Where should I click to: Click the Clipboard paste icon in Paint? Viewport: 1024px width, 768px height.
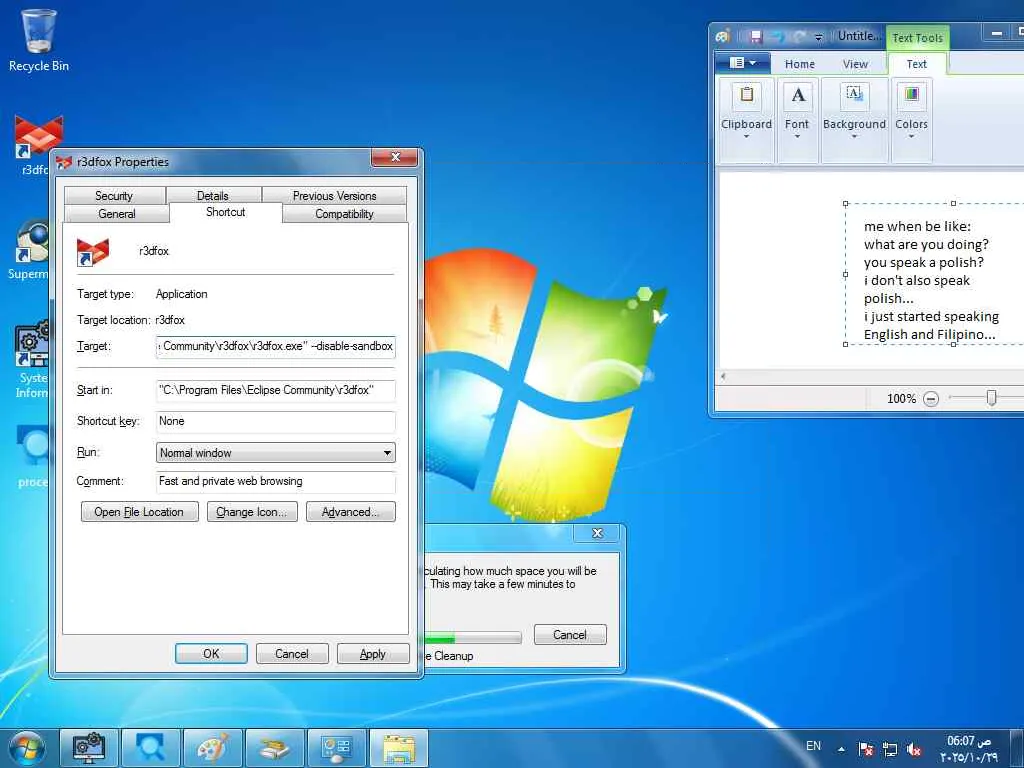(746, 95)
